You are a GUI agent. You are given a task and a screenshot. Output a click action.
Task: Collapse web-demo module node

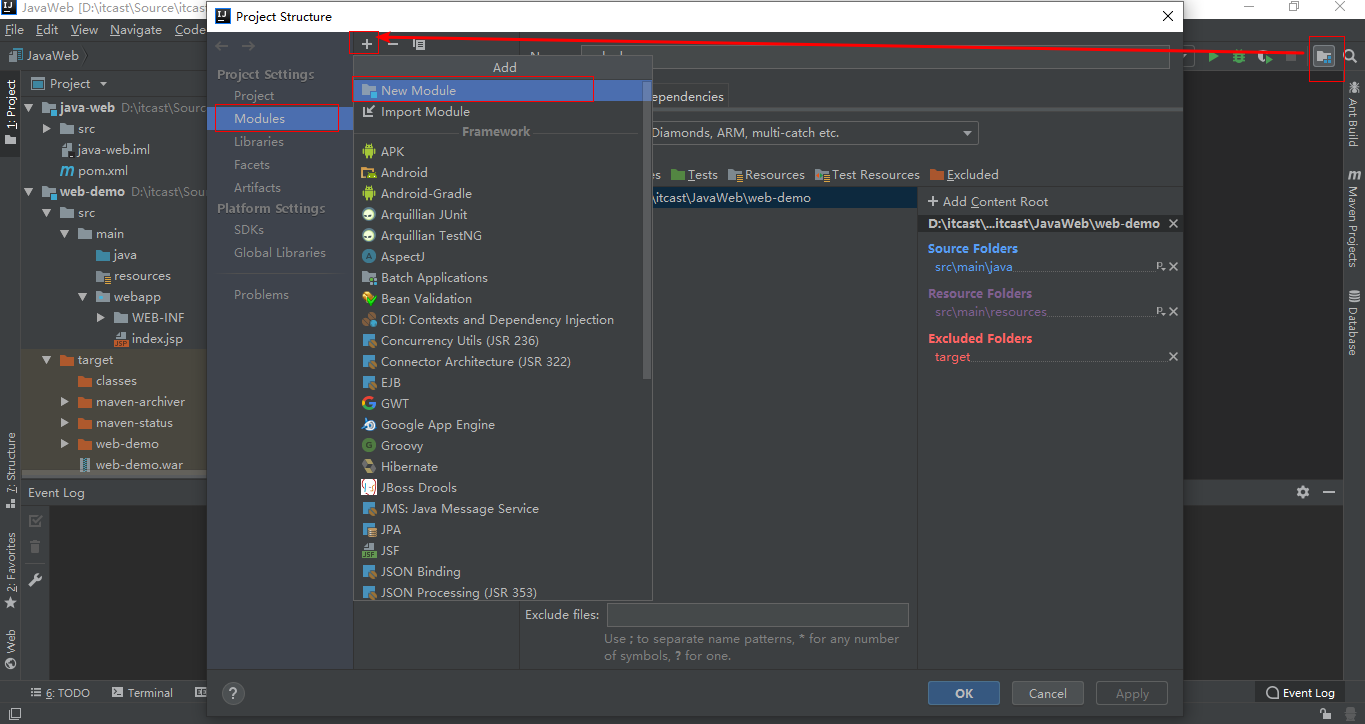tap(29, 192)
